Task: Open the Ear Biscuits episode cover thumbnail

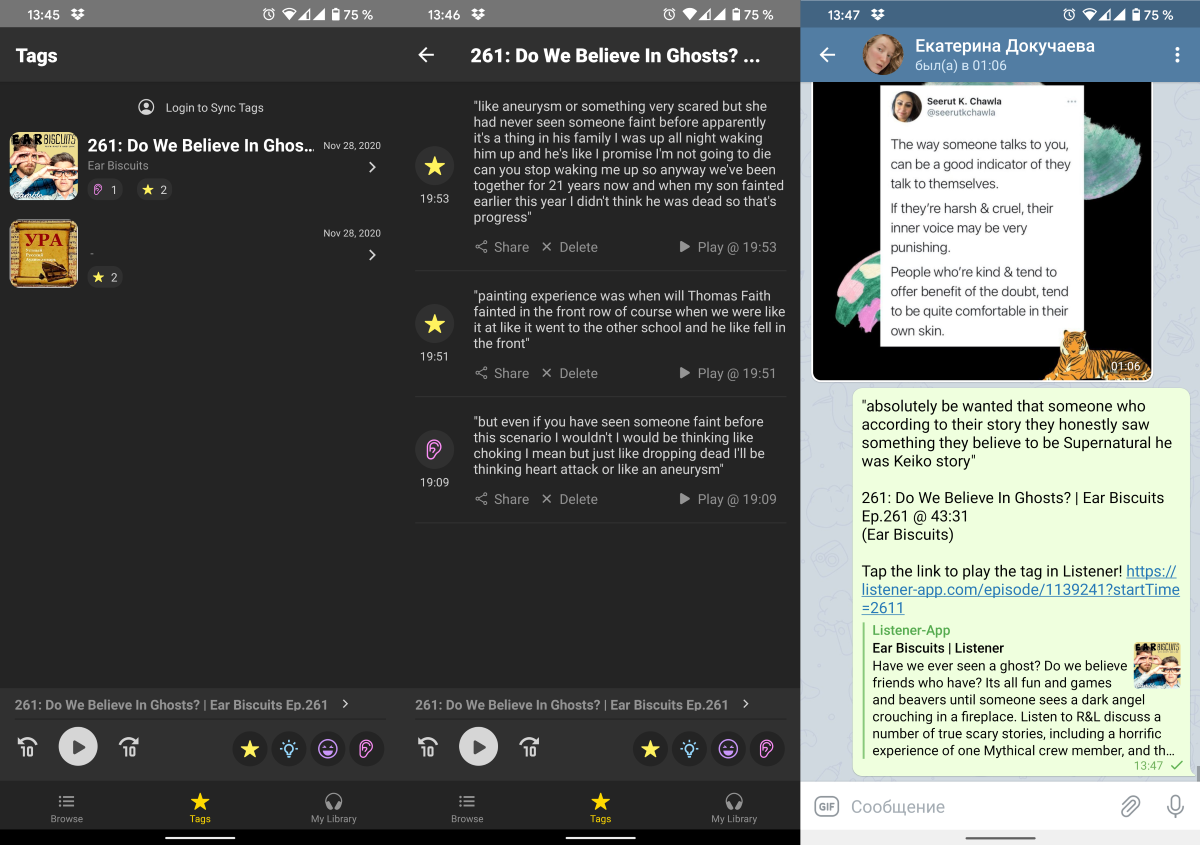Action: coord(44,166)
